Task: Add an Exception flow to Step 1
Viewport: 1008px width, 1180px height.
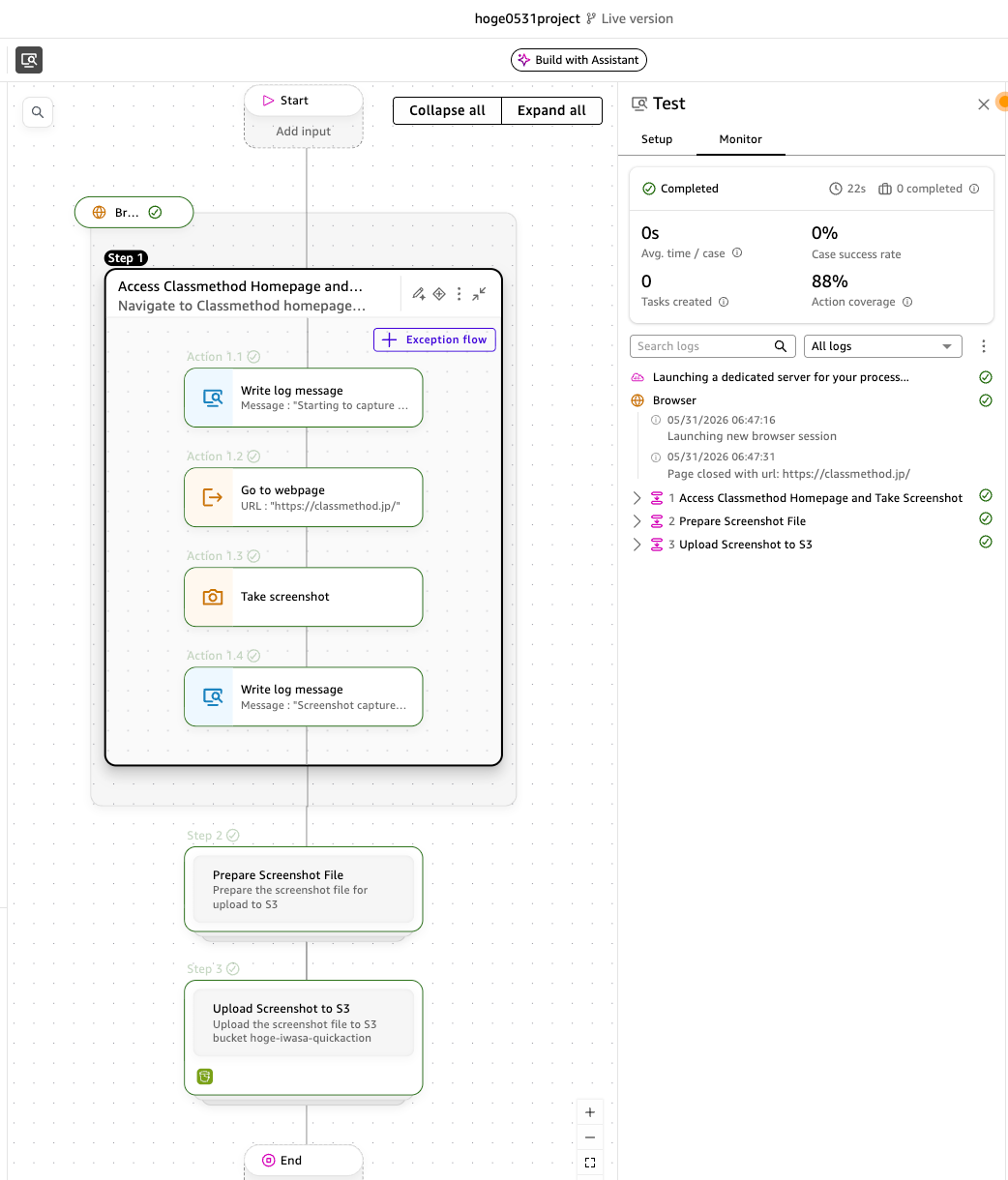Action: pyautogui.click(x=434, y=339)
